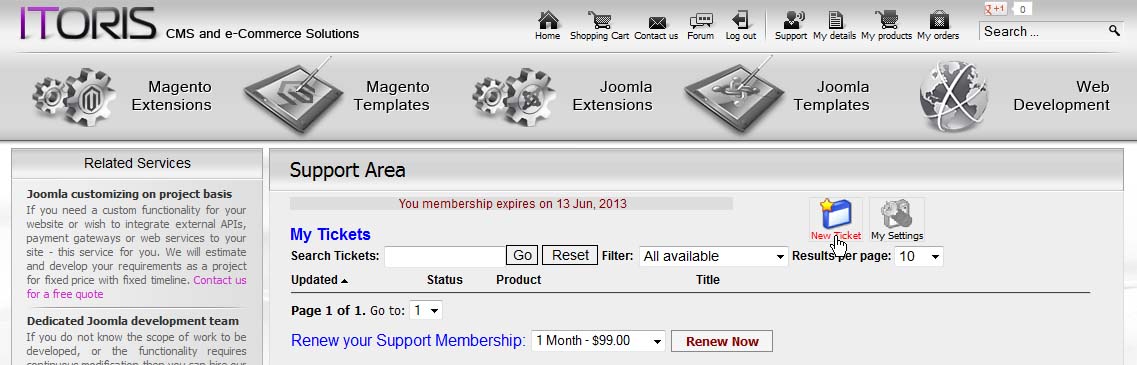Expand the Filter All available dropdown
The image size is (1137, 365).
pyautogui.click(x=714, y=256)
